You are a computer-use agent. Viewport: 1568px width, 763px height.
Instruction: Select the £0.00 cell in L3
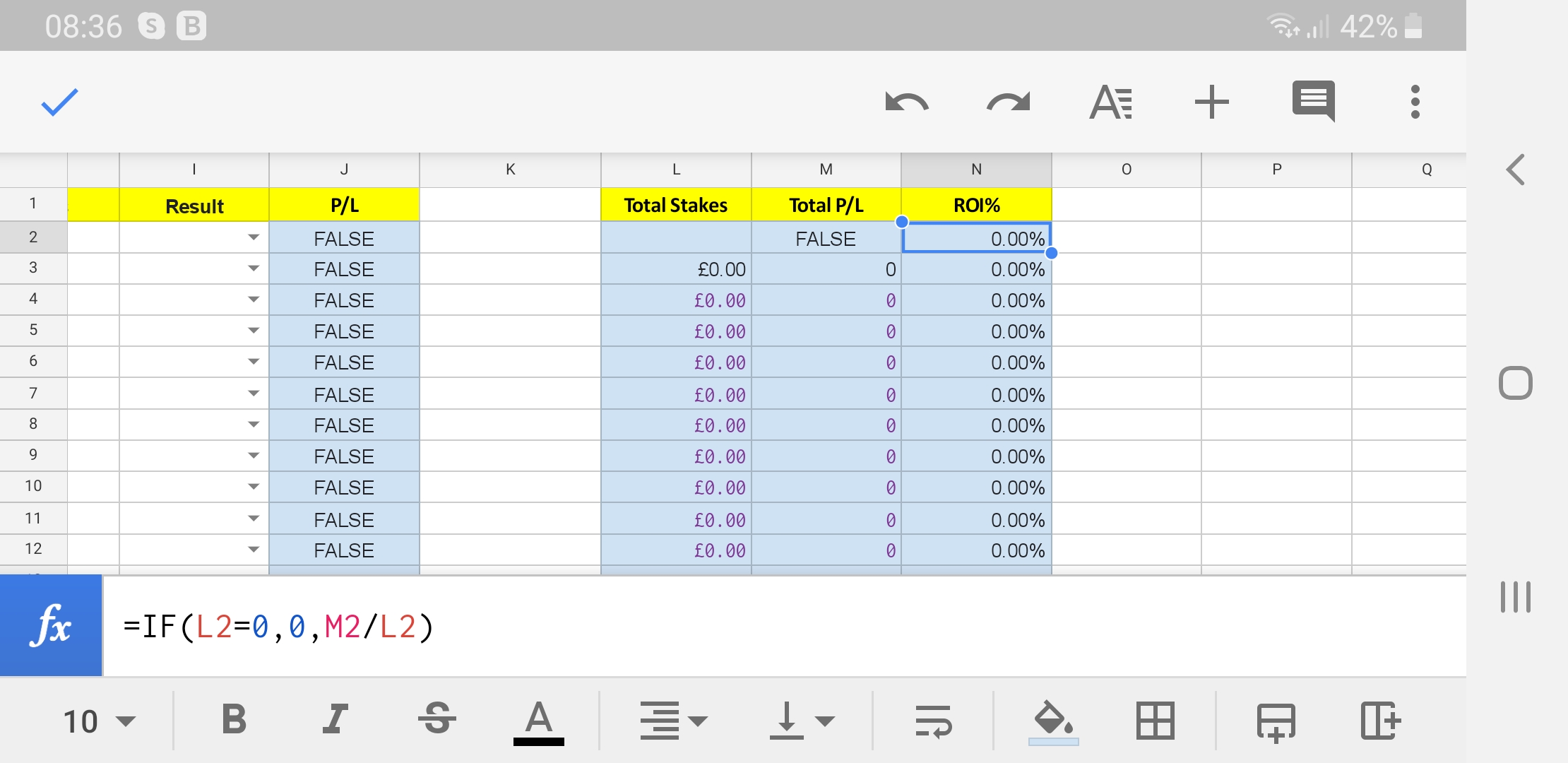pyautogui.click(x=676, y=269)
